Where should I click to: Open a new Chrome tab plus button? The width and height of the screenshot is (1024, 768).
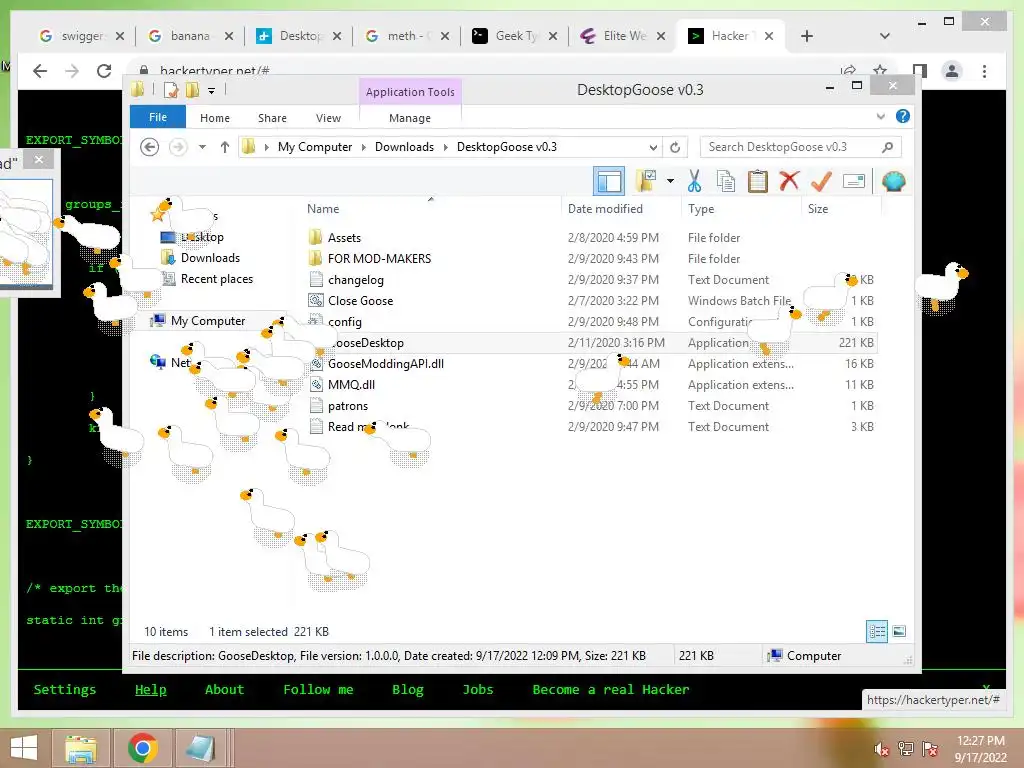coord(807,36)
